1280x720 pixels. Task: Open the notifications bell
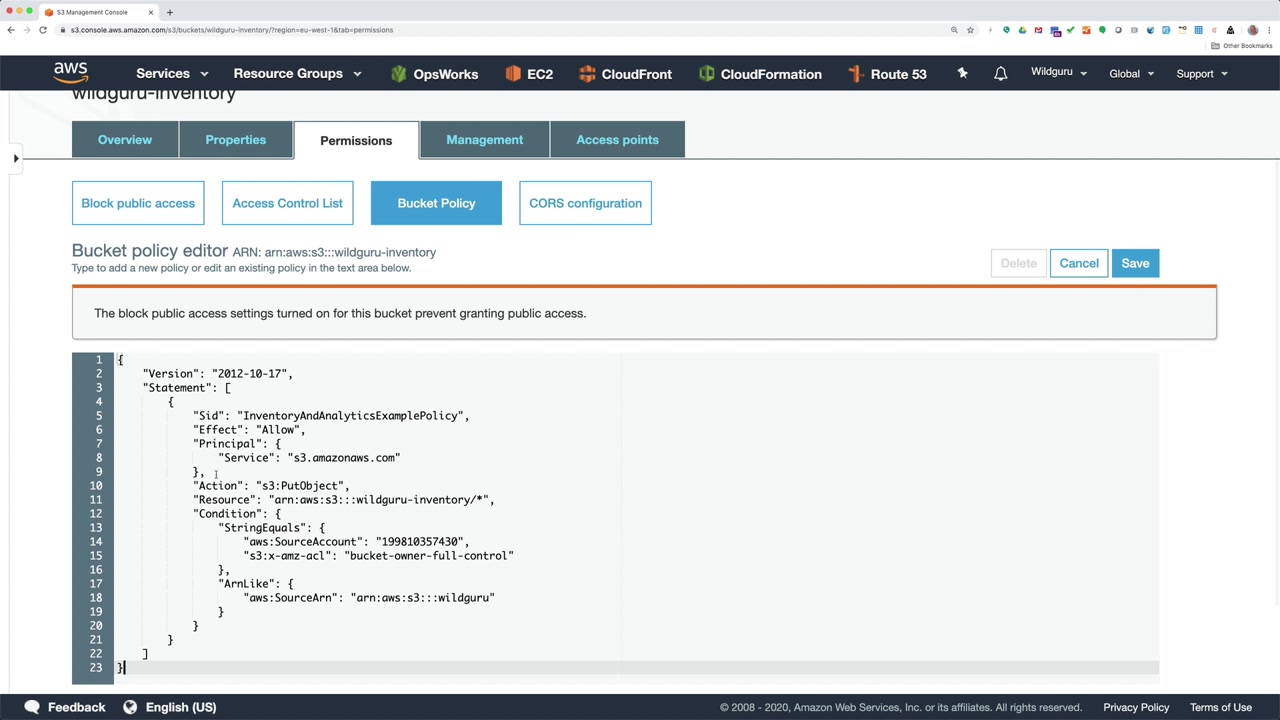[x=1000, y=73]
